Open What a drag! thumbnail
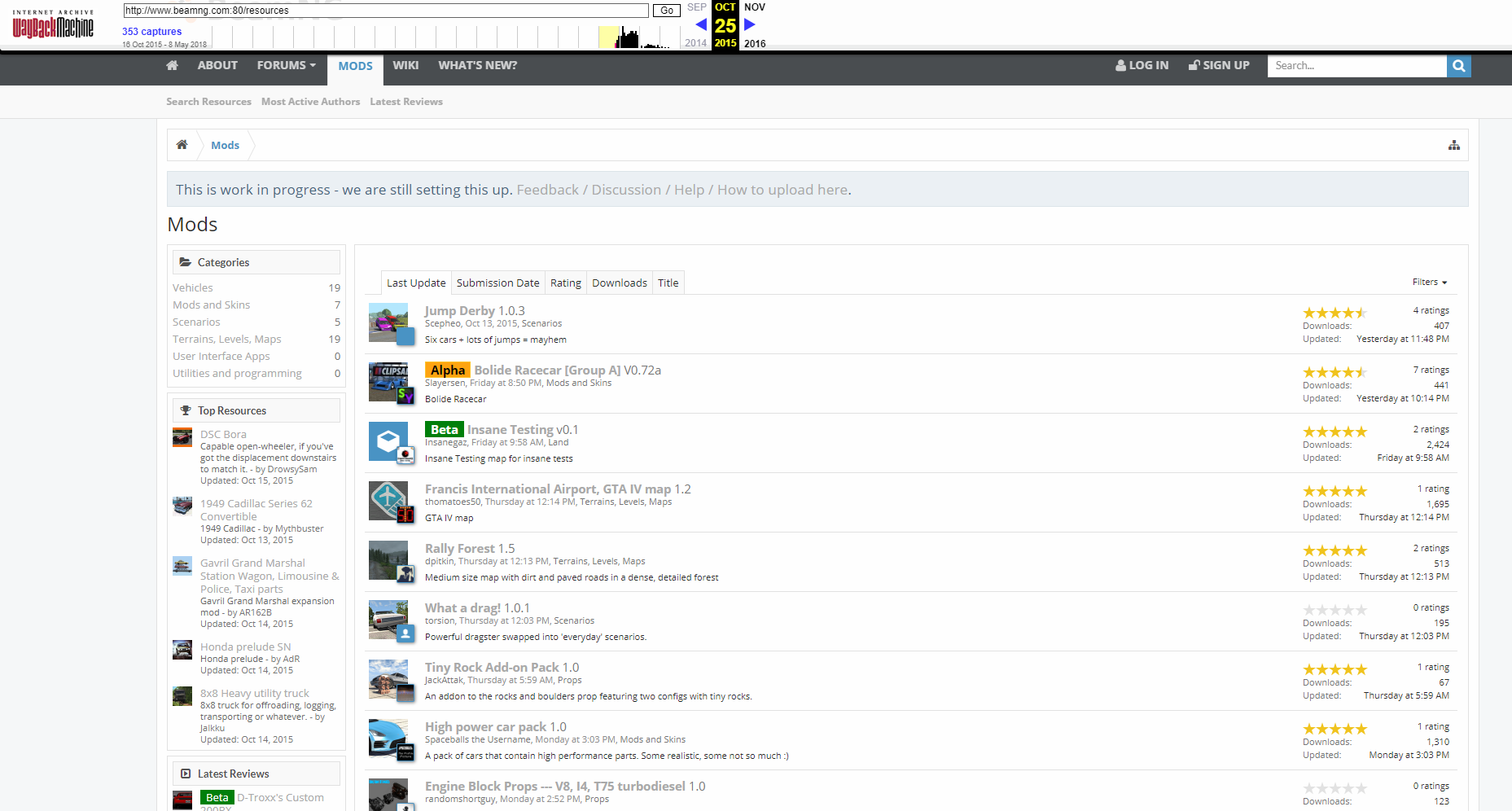The height and width of the screenshot is (811, 1512). point(388,620)
